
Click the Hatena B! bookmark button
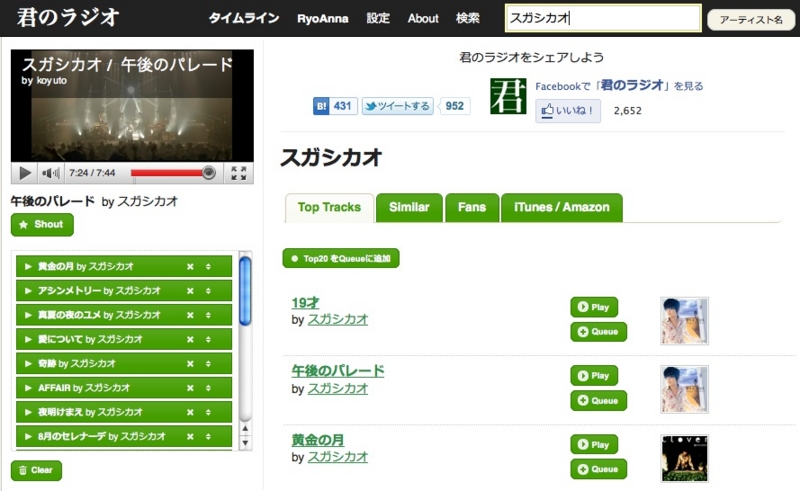point(335,106)
